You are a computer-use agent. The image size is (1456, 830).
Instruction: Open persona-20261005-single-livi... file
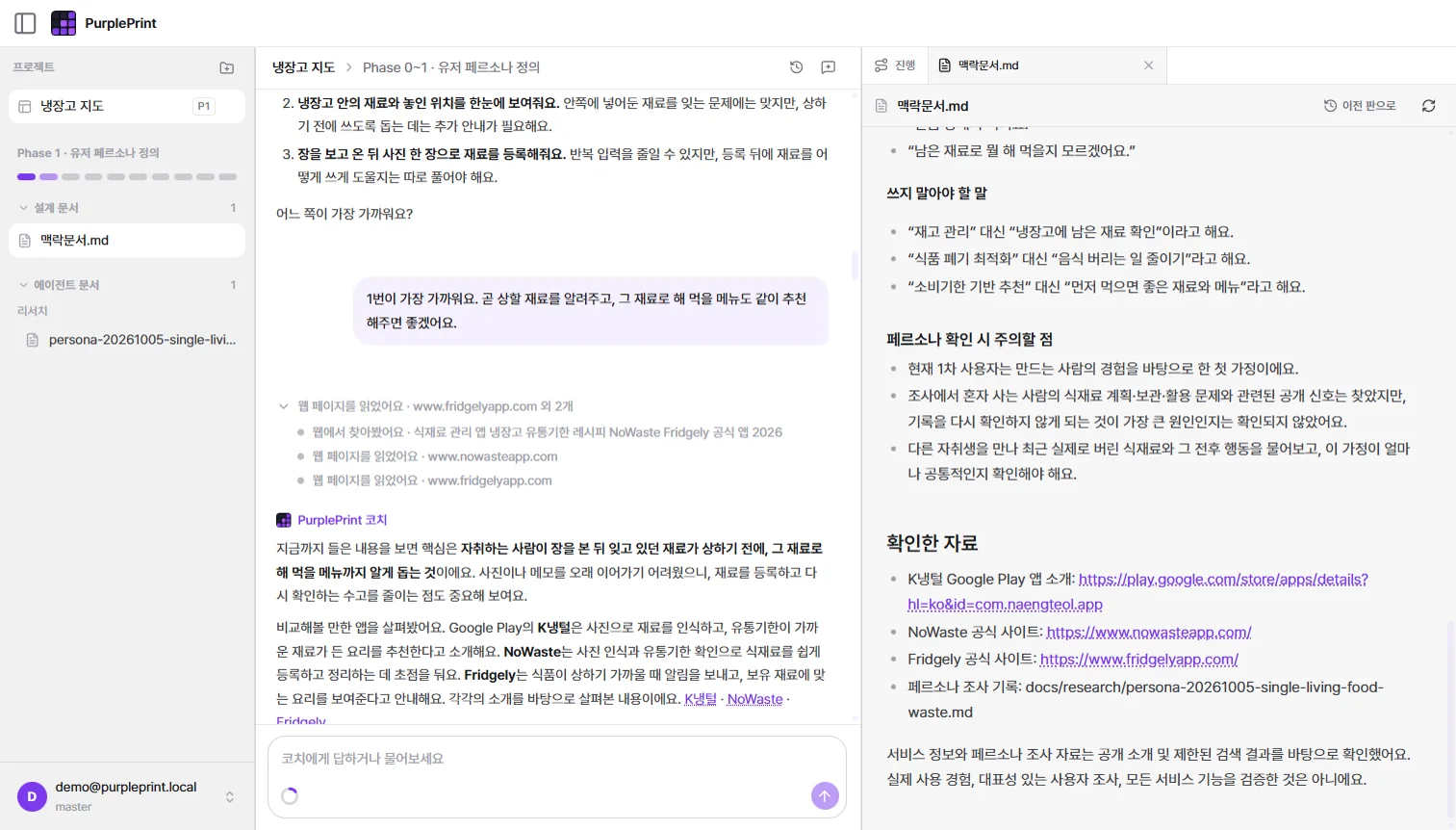131,340
